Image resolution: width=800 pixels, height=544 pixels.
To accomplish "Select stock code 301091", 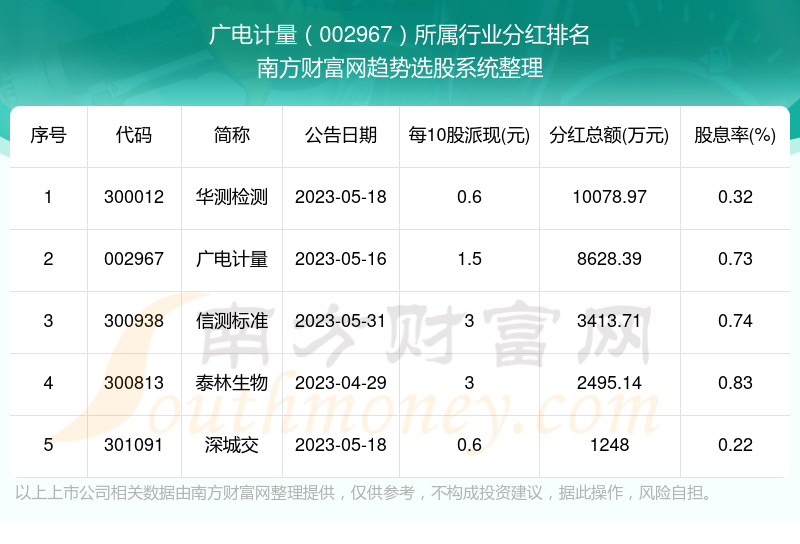I will [x=133, y=445].
